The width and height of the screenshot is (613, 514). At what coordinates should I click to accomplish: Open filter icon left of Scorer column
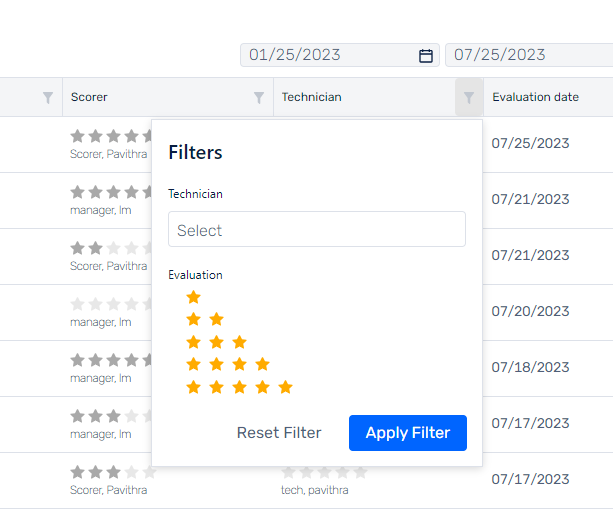point(48,97)
